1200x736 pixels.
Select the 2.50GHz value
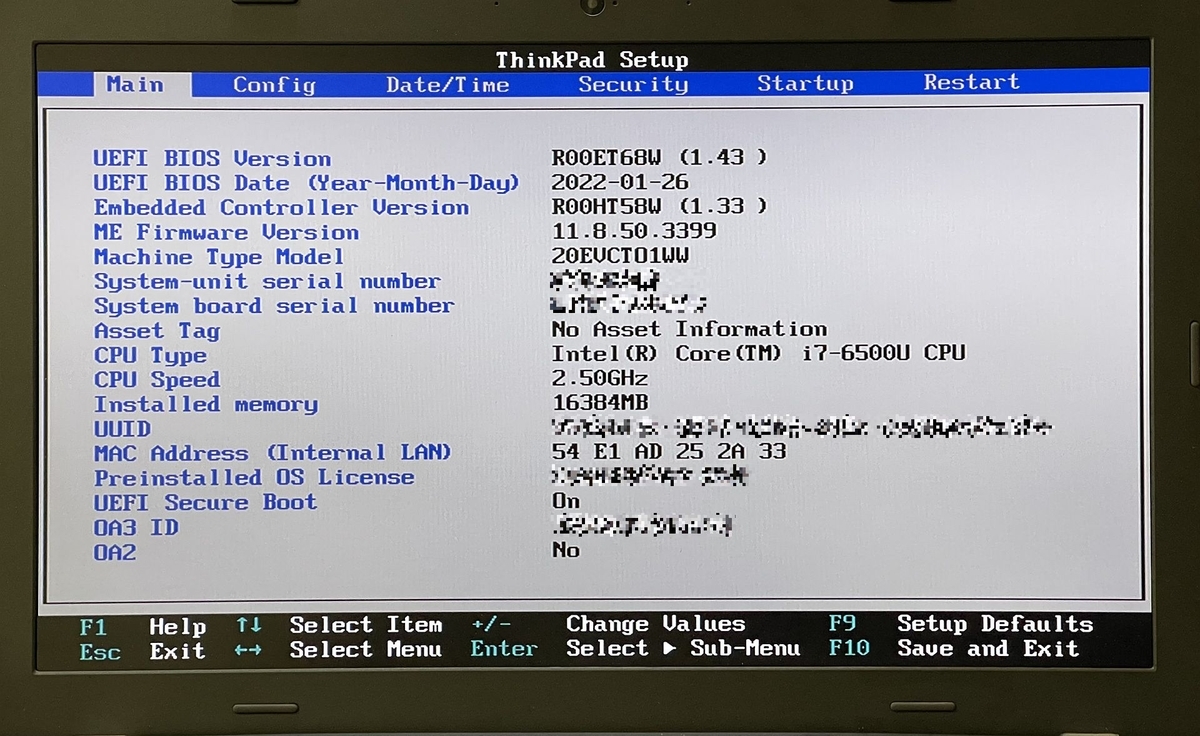600,378
